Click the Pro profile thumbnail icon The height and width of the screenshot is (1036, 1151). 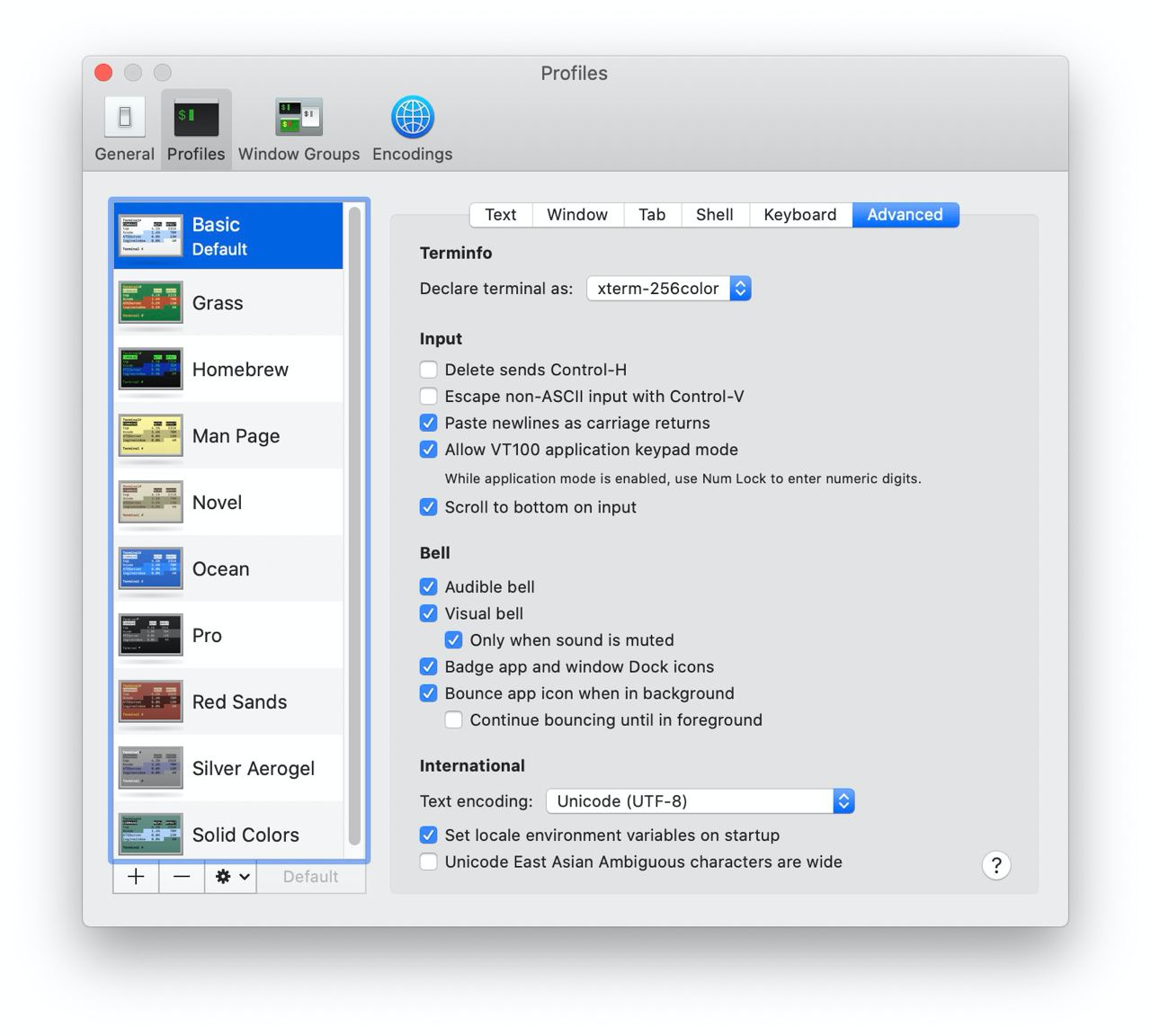tap(150, 635)
